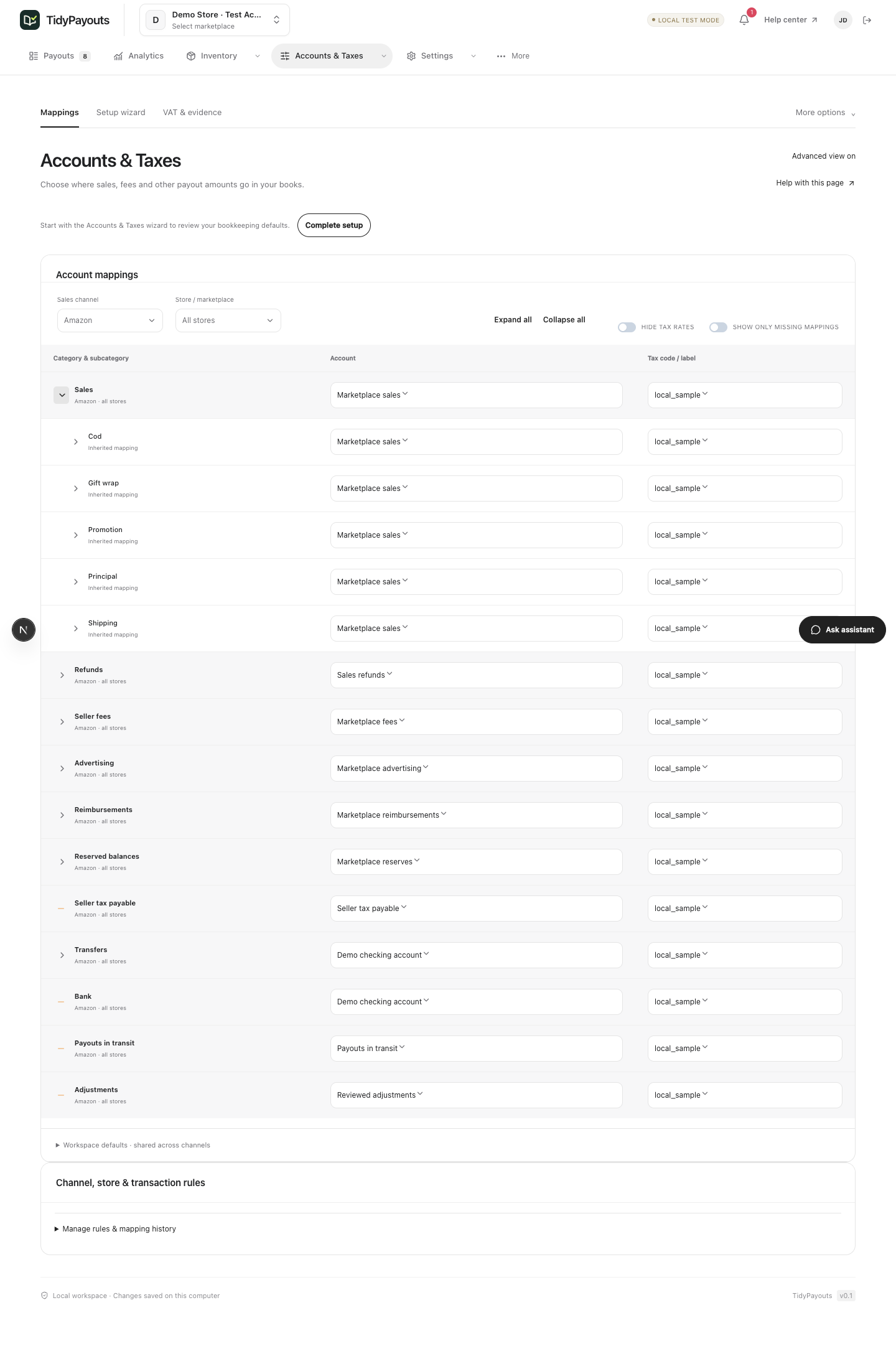Open Refunds Sales refunds account dropdown
This screenshot has width=896, height=1346.
[476, 675]
